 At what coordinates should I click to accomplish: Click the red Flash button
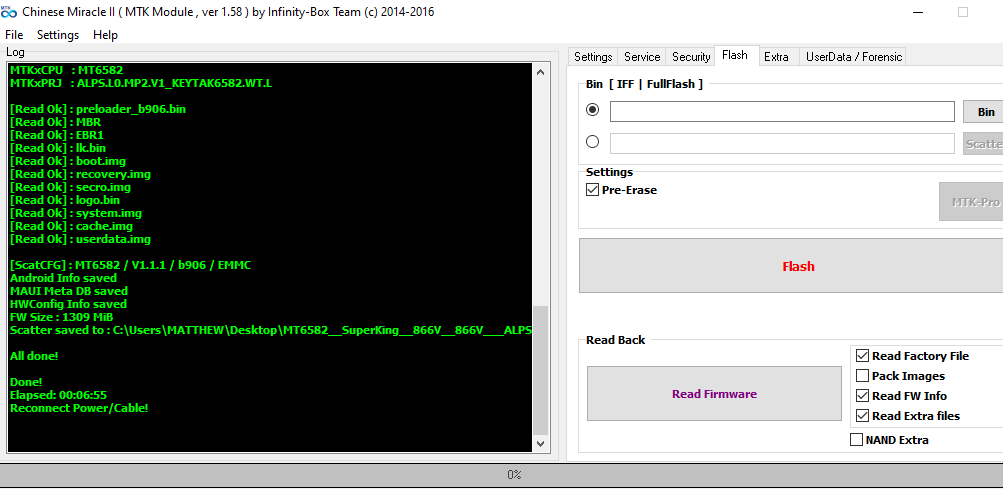(791, 266)
